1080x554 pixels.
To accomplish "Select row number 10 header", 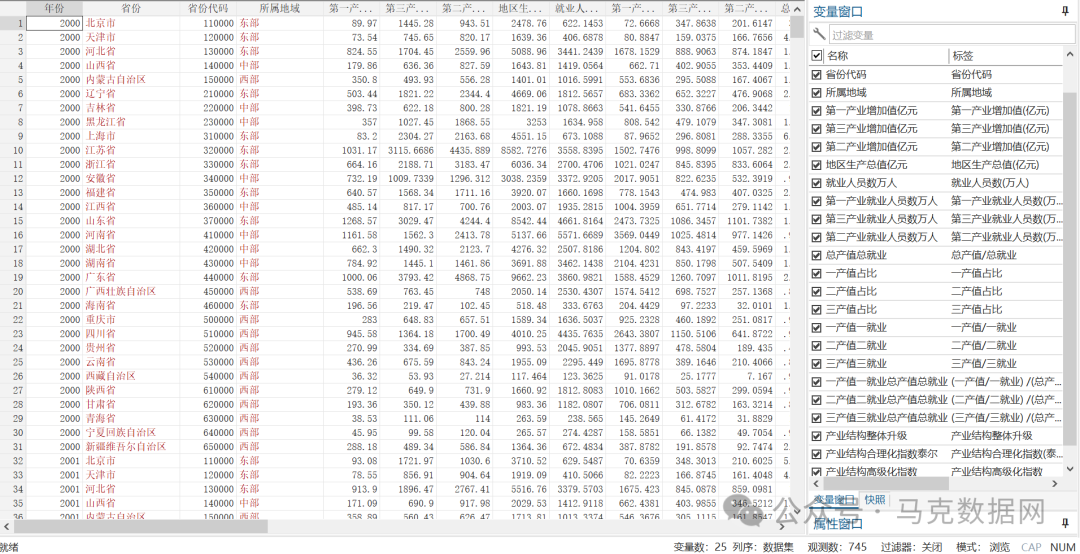I will pyautogui.click(x=13, y=150).
